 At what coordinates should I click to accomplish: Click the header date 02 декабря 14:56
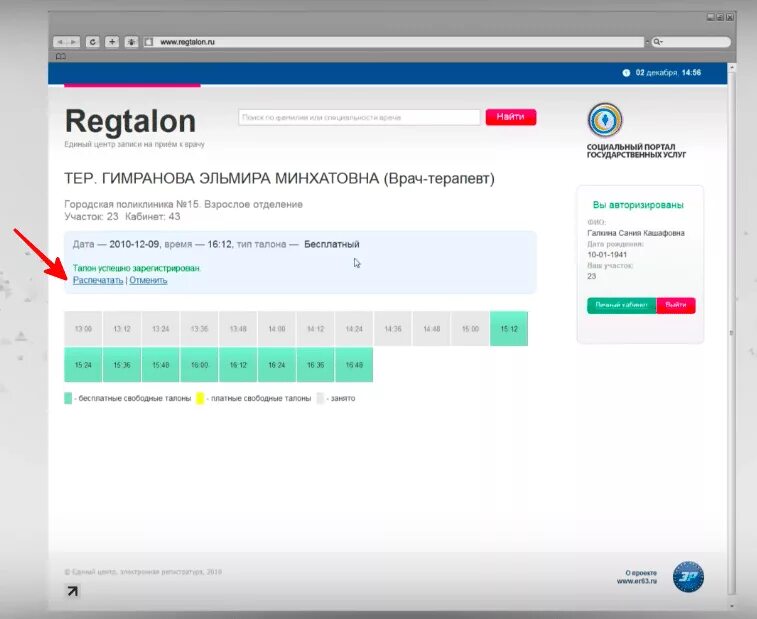[x=668, y=73]
